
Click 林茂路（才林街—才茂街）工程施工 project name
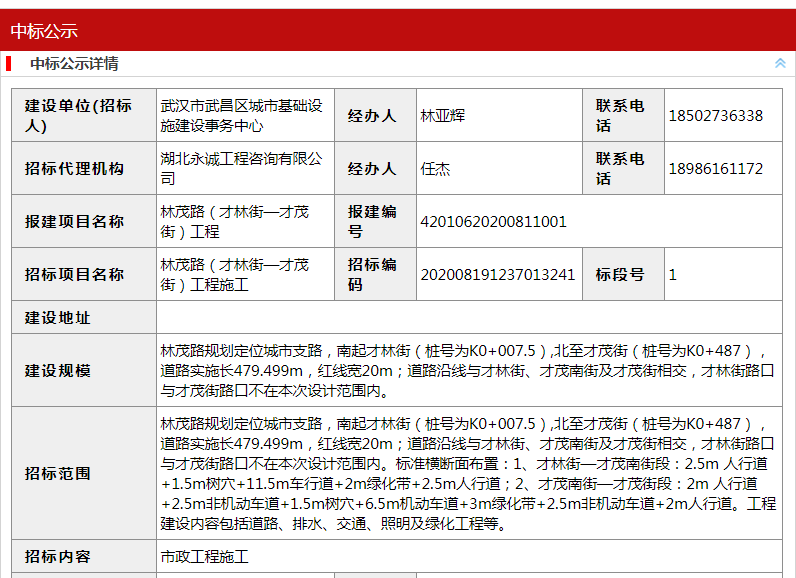(x=235, y=274)
